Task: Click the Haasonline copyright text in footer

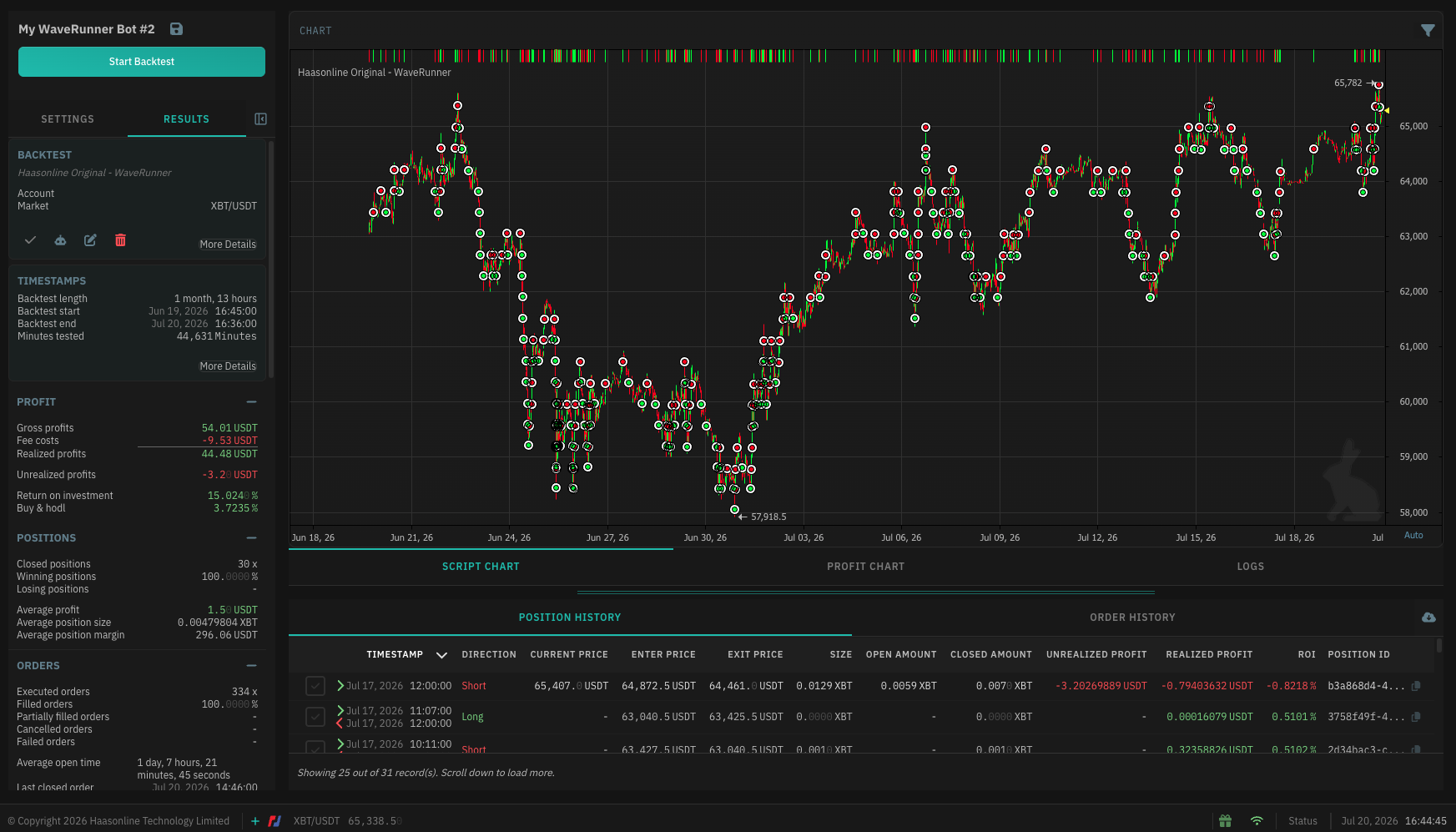Action: coord(118,821)
